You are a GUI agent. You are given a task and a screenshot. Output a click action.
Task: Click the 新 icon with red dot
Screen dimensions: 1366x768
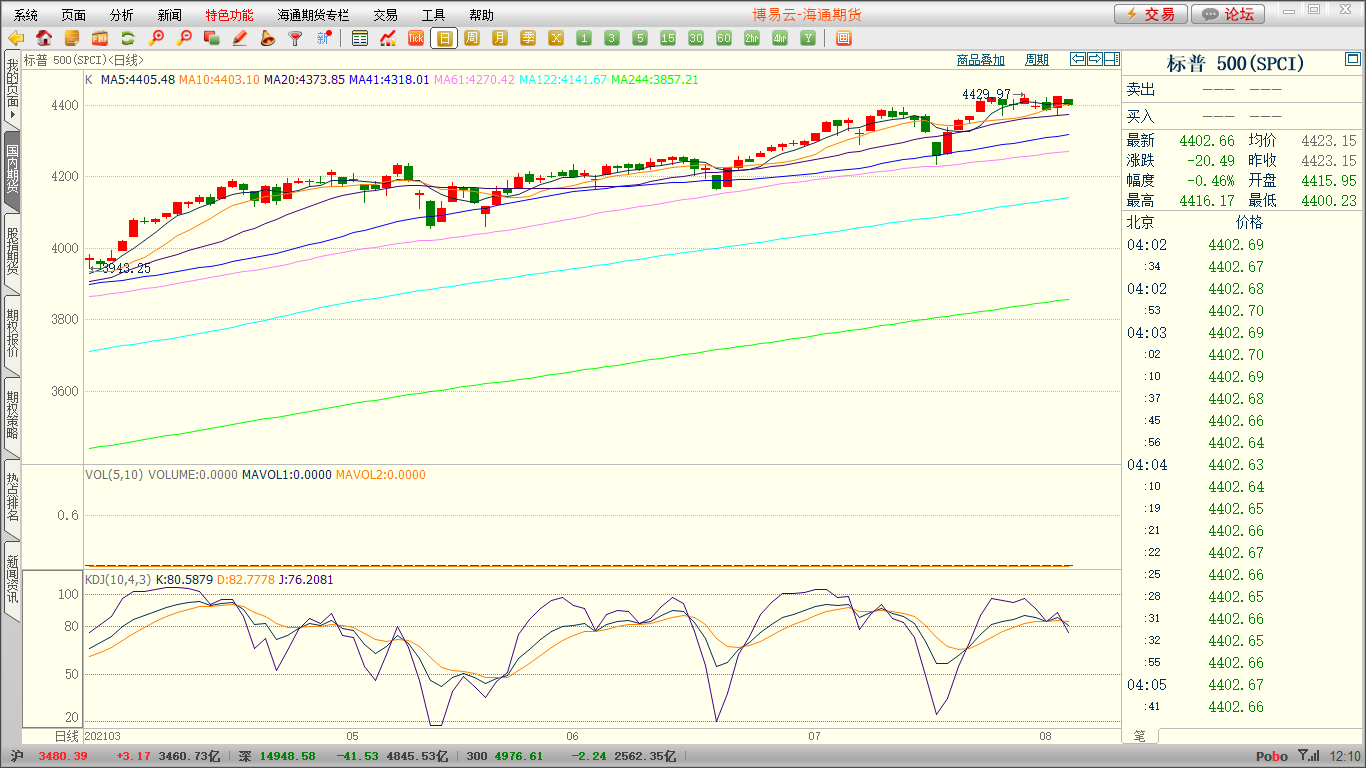point(323,38)
